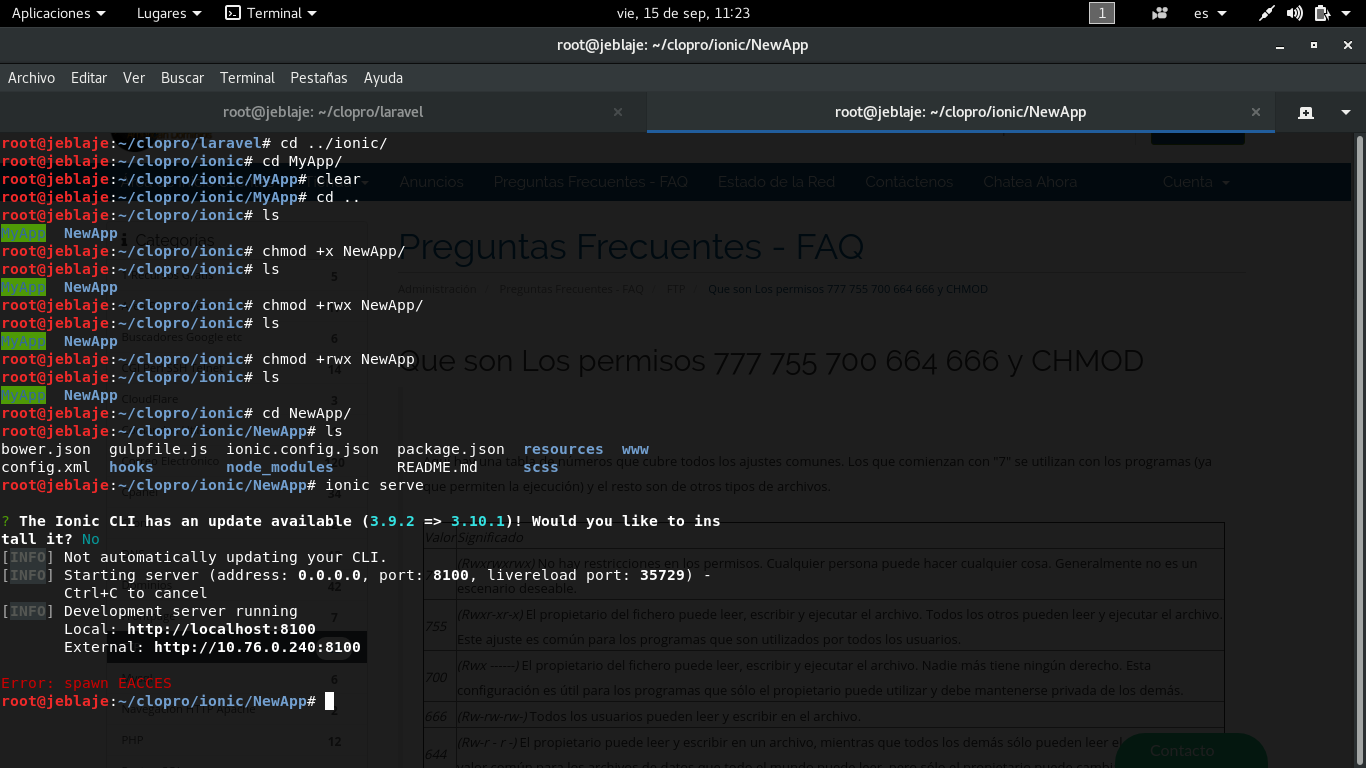Screen dimensions: 1366x768
Task: Click the wired network connection icon
Action: [1267, 13]
